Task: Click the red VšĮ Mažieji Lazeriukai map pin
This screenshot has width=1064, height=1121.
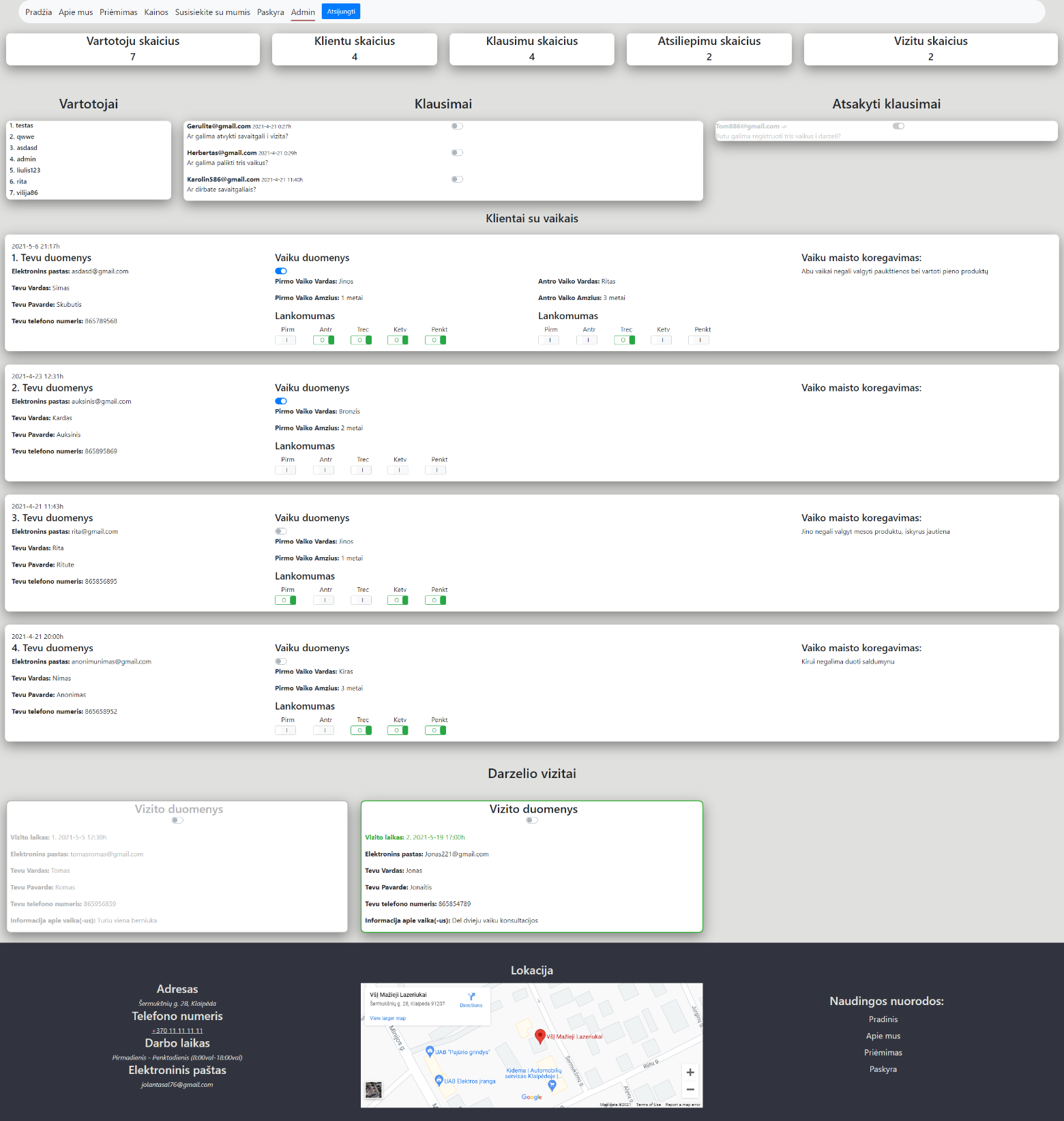Action: coord(540,1036)
